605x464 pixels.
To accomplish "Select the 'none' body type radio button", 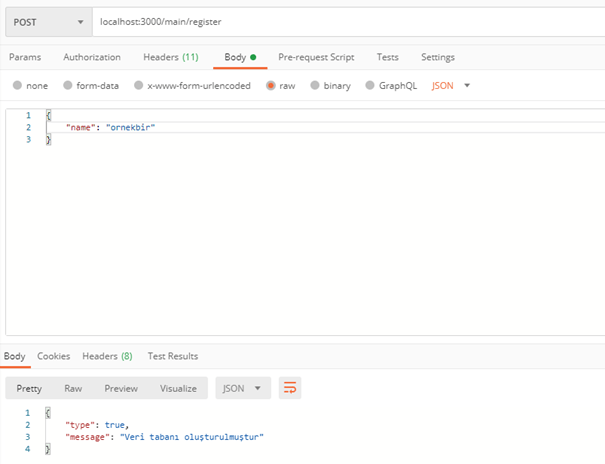I will coord(17,86).
